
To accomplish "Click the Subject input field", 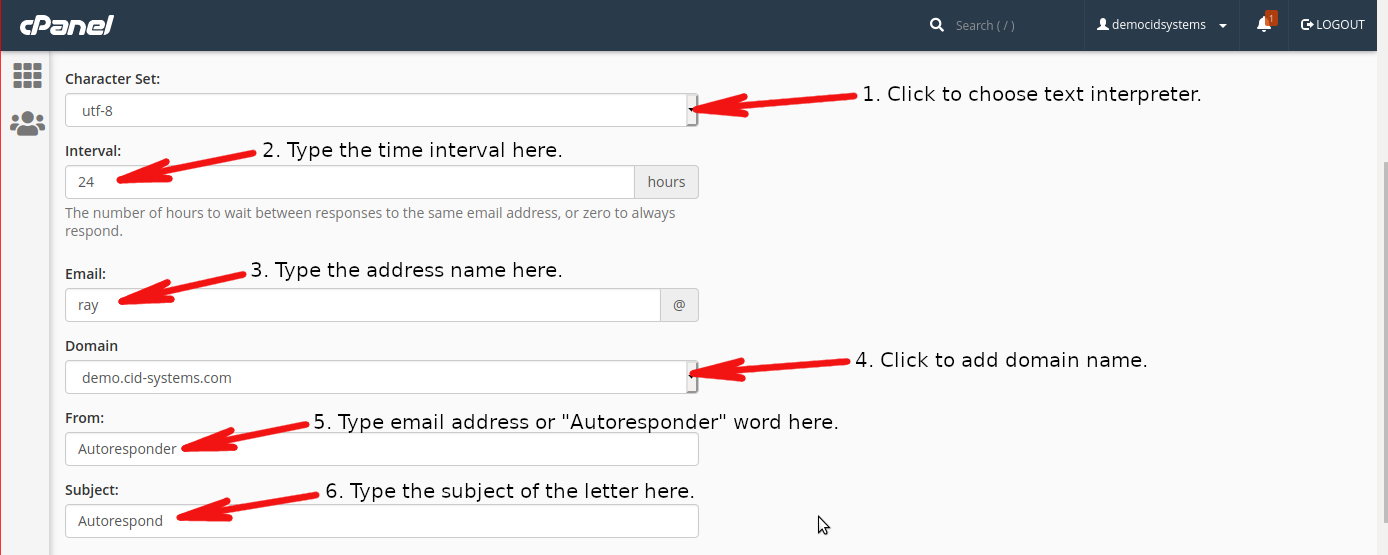I will tap(382, 521).
